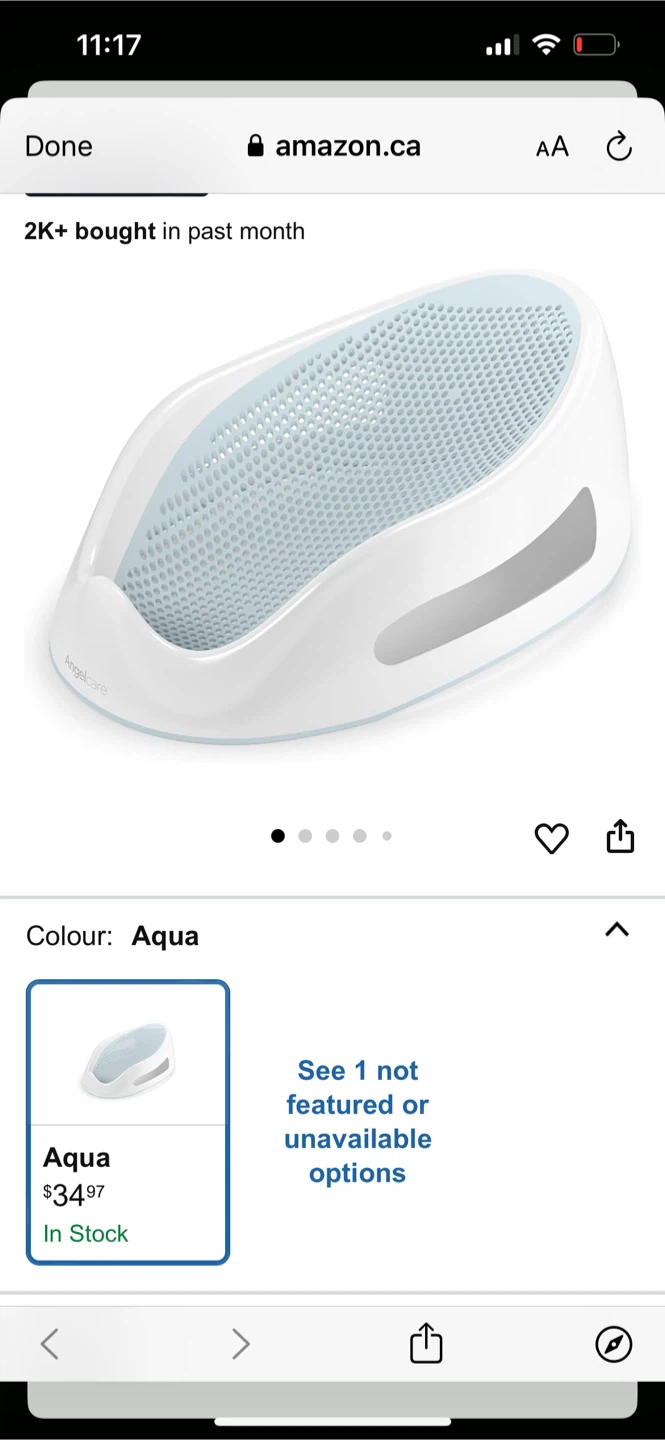The height and width of the screenshot is (1440, 665).
Task: Tap the amazon.ca address text
Action: [x=348, y=146]
